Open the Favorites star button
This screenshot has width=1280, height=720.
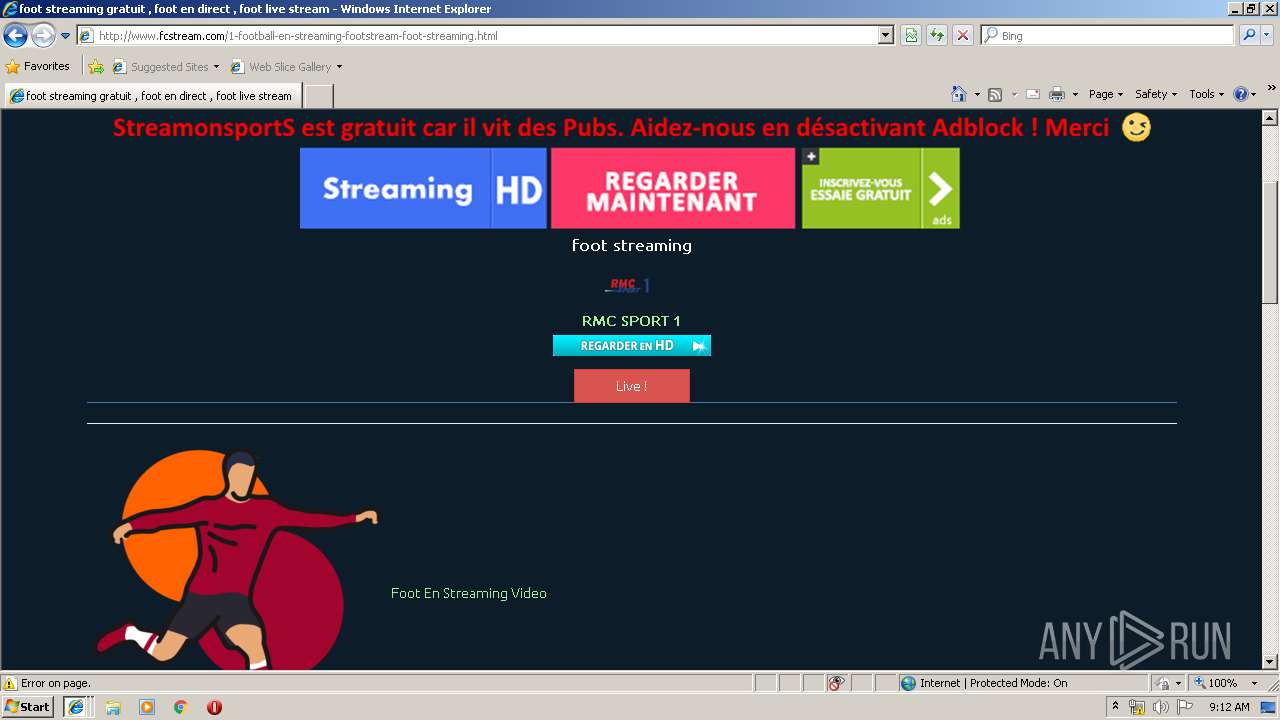point(38,67)
